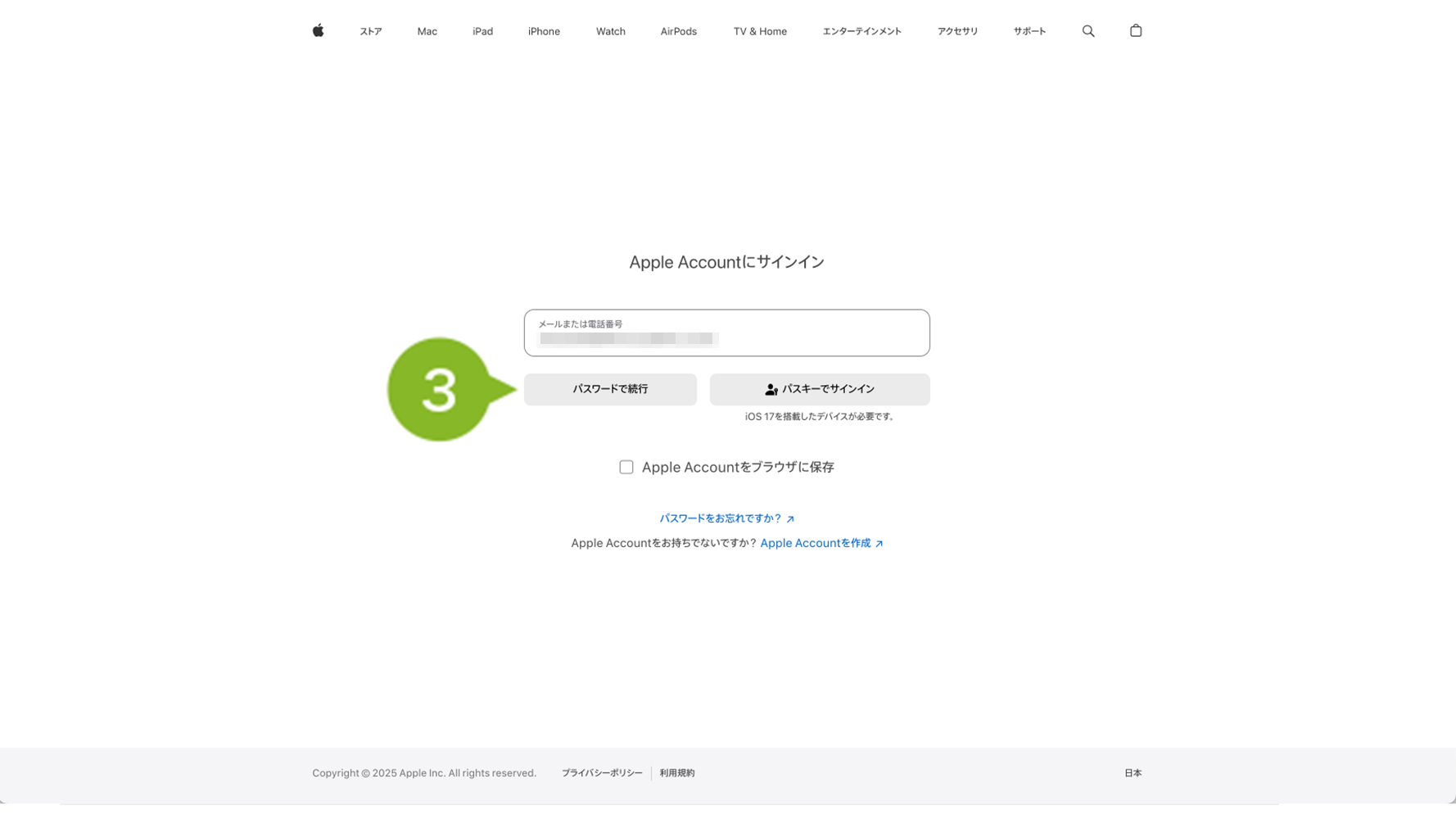The image size is (1456, 819).
Task: Open the 利用規約 footer link
Action: click(677, 773)
